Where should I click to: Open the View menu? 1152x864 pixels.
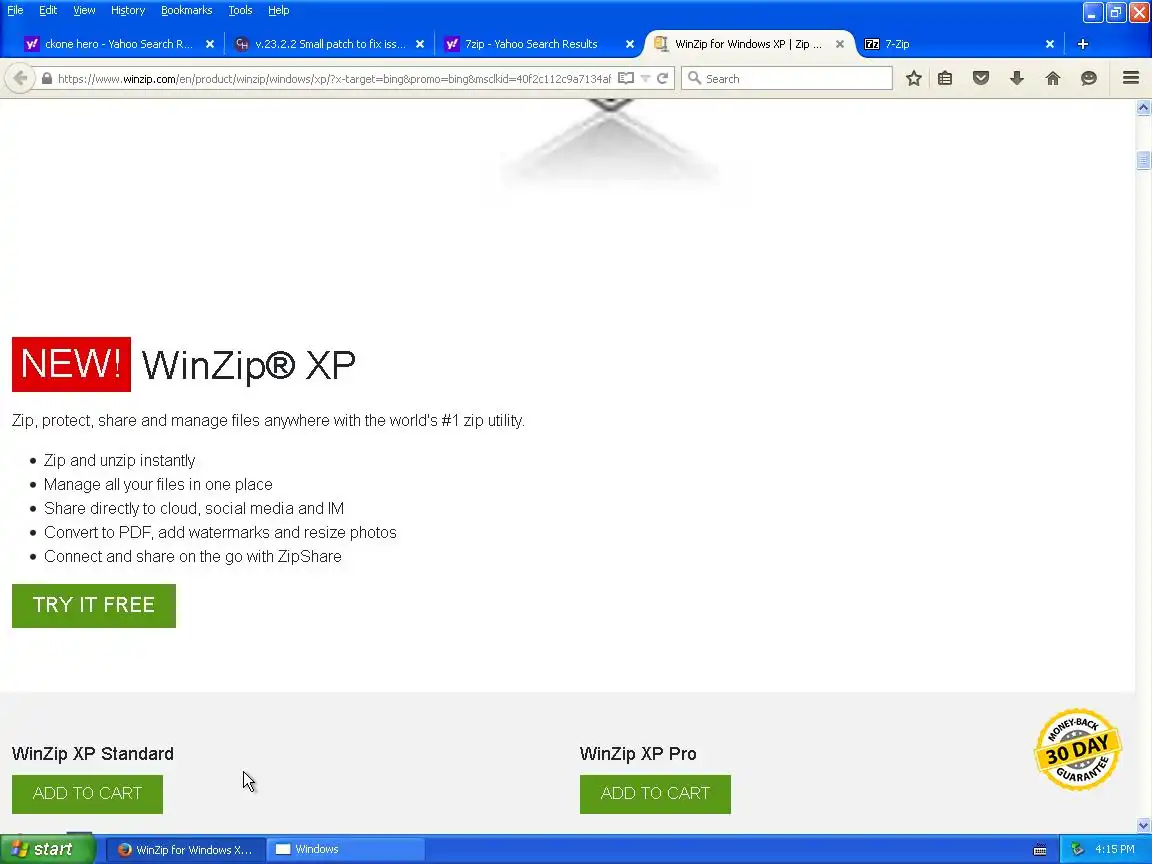pos(84,10)
